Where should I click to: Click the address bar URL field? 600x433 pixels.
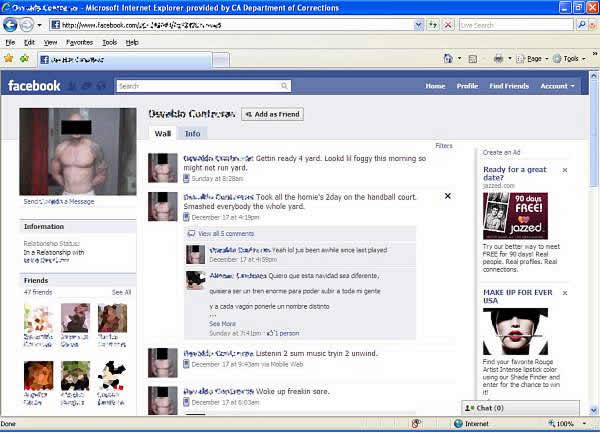pos(232,25)
